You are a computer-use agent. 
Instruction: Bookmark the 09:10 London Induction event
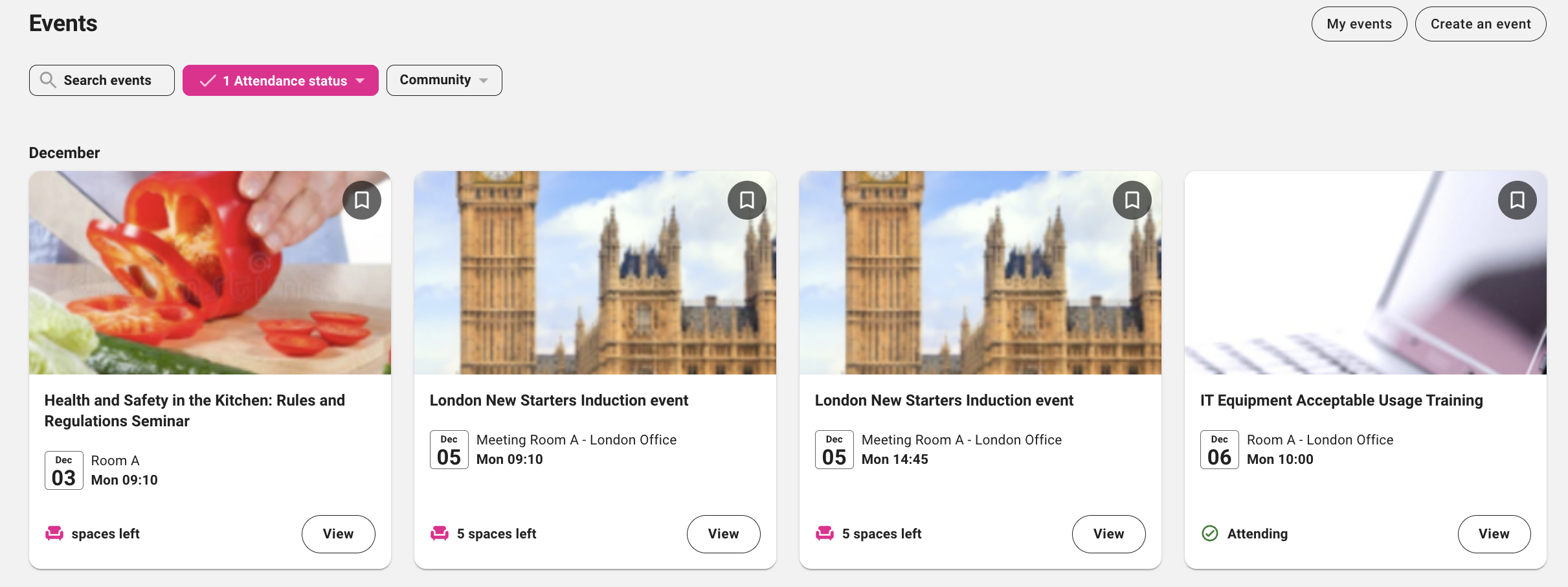(746, 200)
